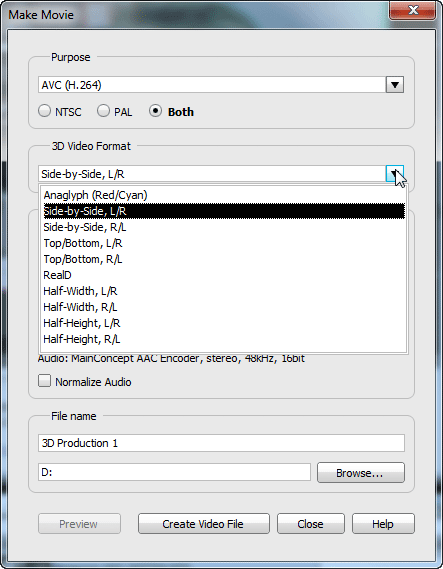Select the PAL radio button
This screenshot has height=569, width=443.
[x=103, y=111]
